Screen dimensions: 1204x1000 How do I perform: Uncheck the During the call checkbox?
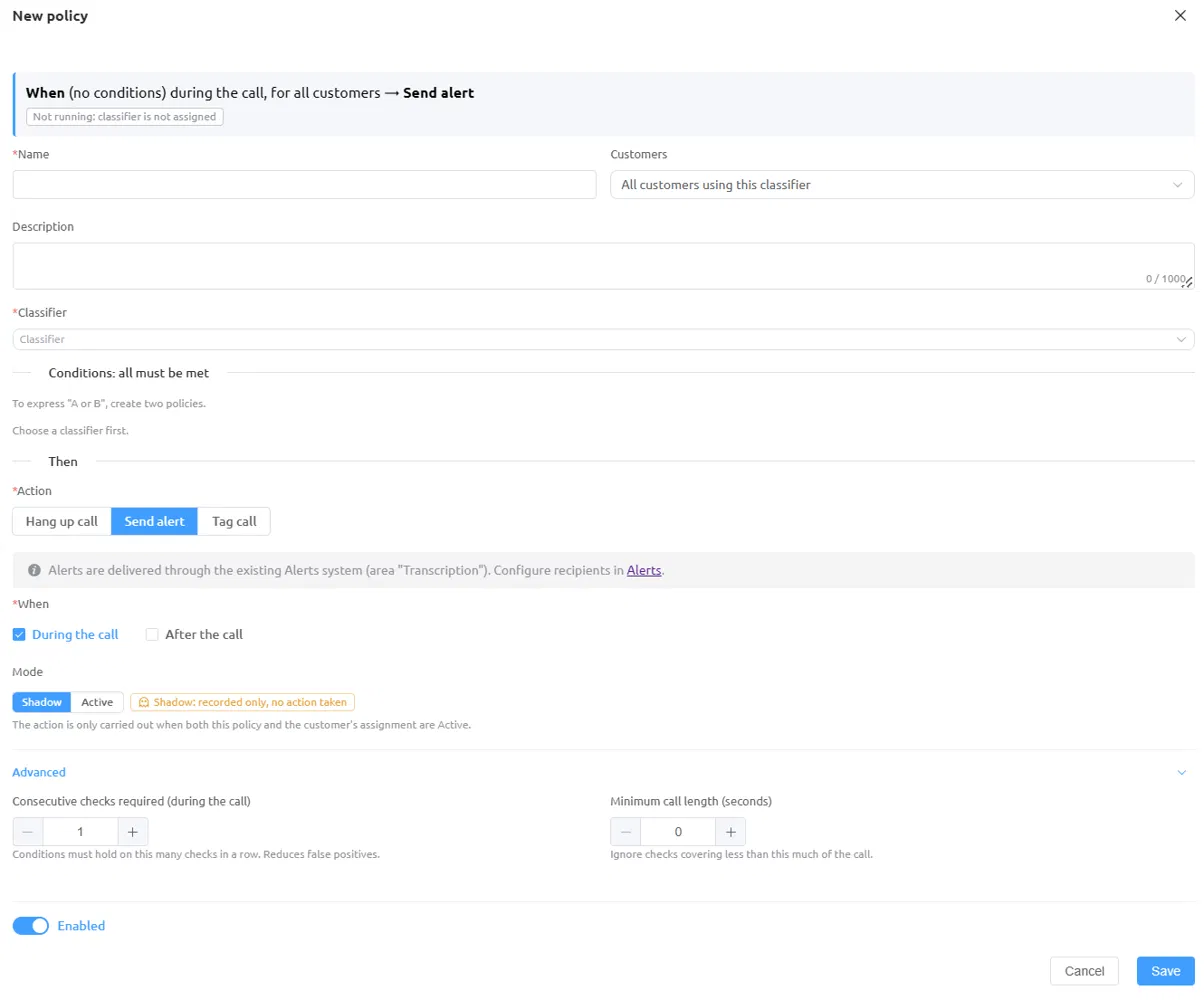coord(19,634)
